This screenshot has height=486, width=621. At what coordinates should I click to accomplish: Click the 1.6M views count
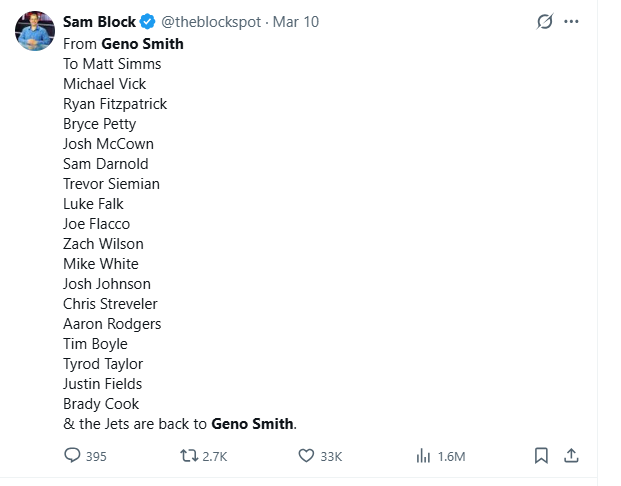pos(452,456)
